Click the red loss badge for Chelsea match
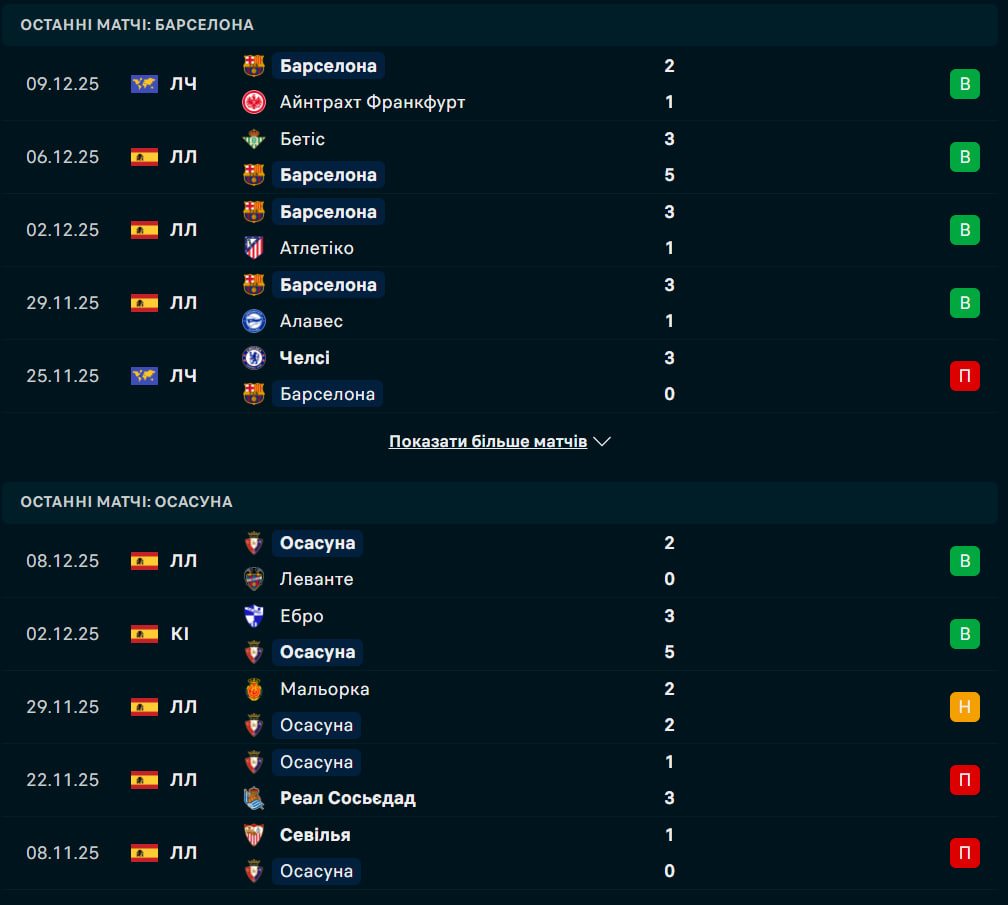Screen dimensions: 1008x905 (964, 376)
